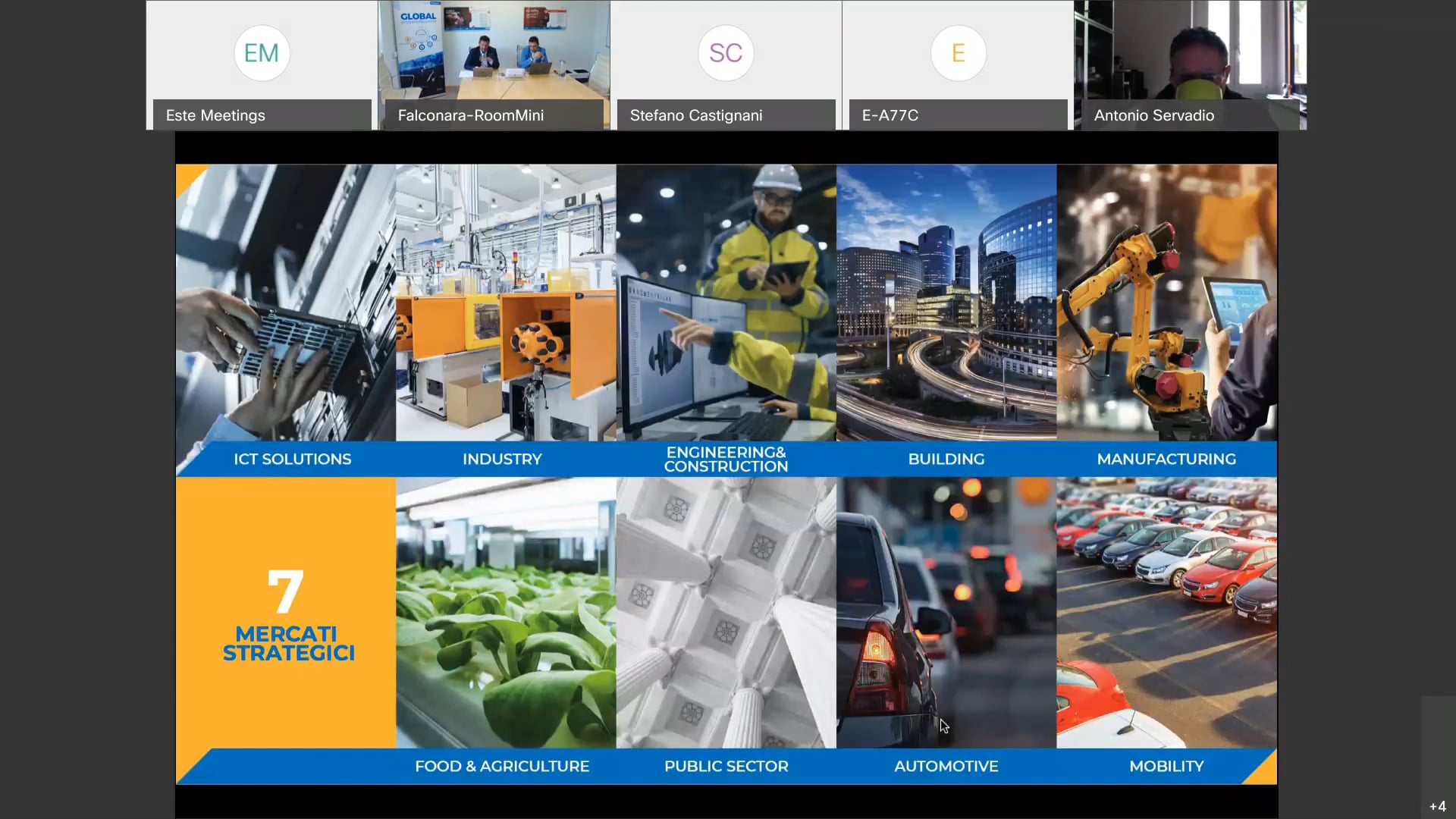The image size is (1456, 819).
Task: Select the Falconara-RoomMini video tile
Action: (x=494, y=65)
